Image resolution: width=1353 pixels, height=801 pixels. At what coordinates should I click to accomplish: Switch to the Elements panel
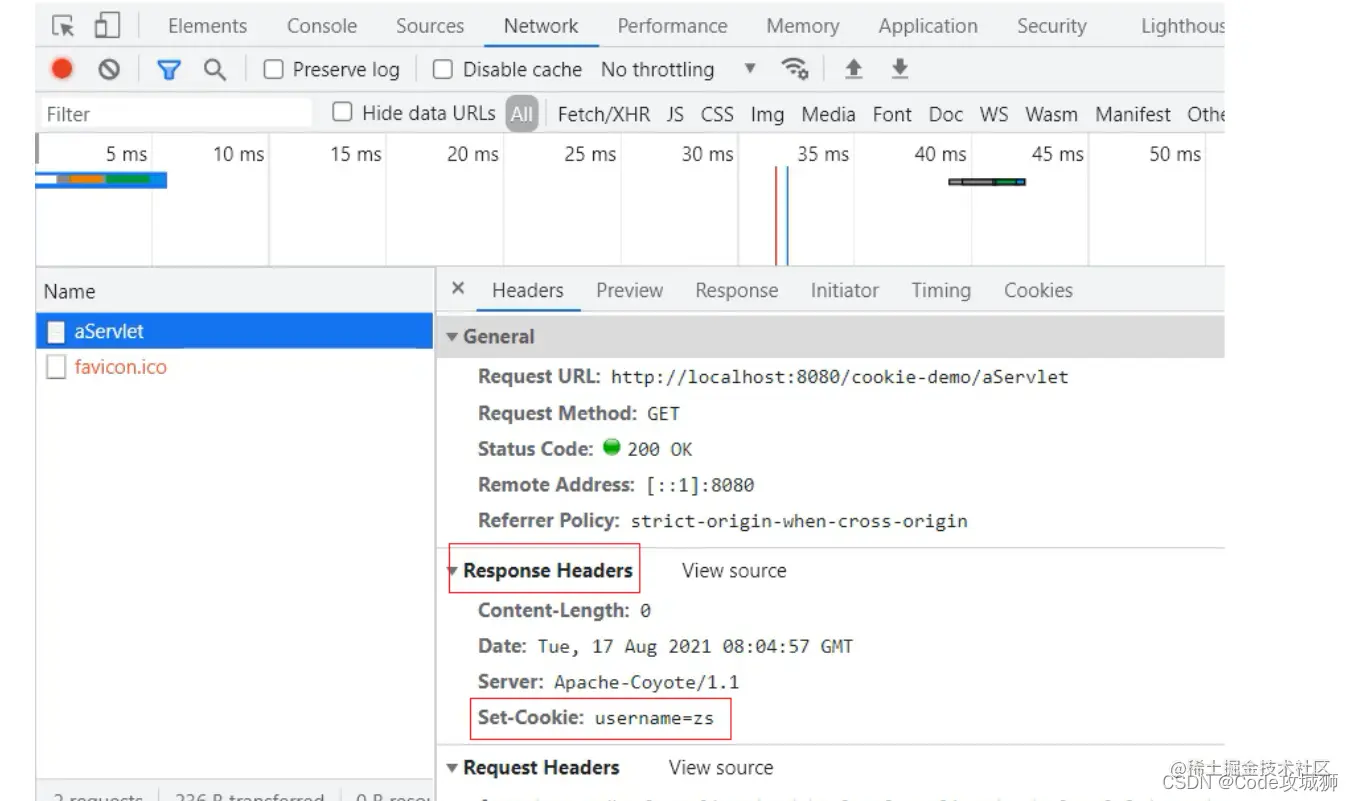(x=207, y=26)
